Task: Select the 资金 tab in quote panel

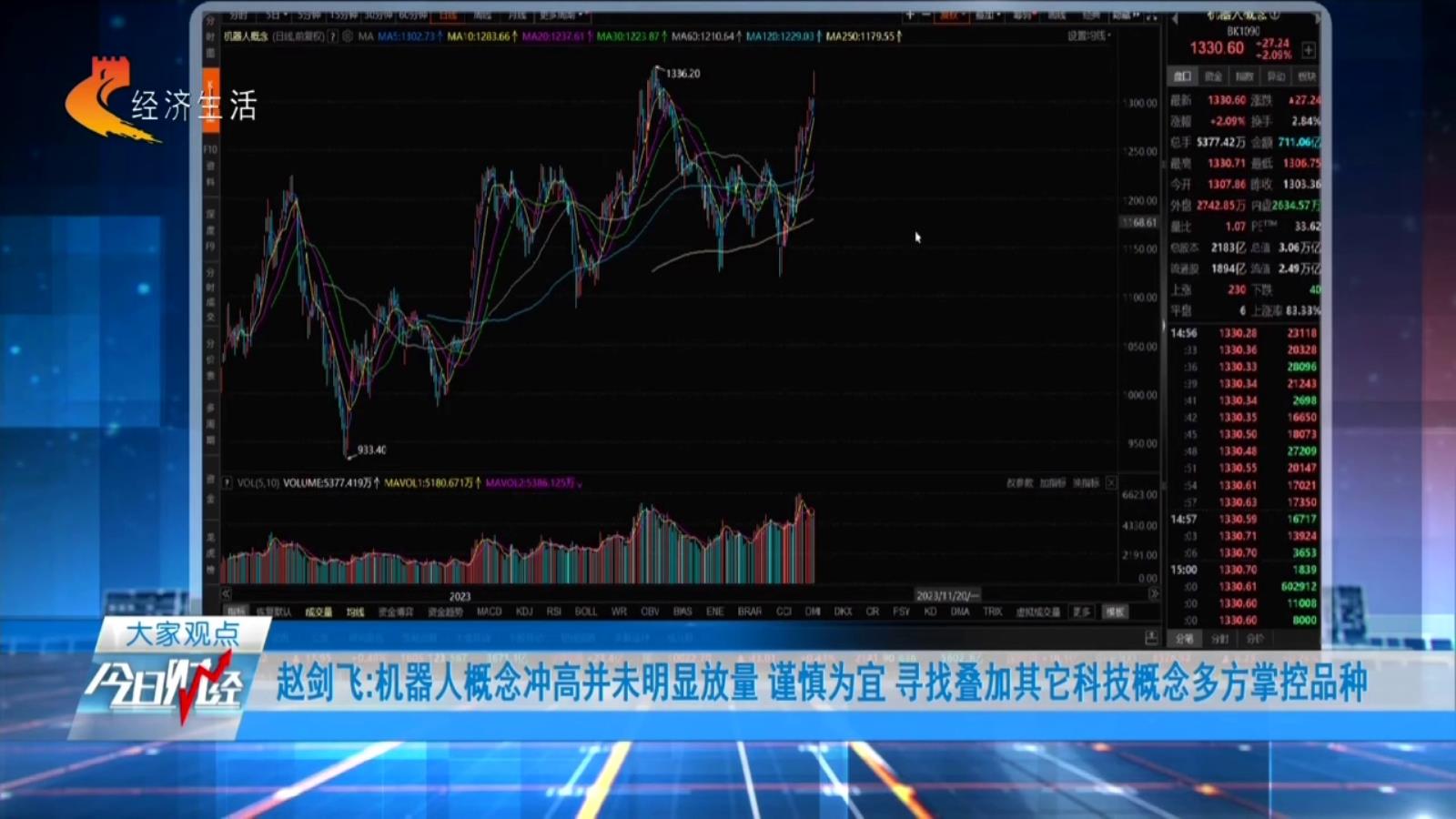Action: (1213, 76)
